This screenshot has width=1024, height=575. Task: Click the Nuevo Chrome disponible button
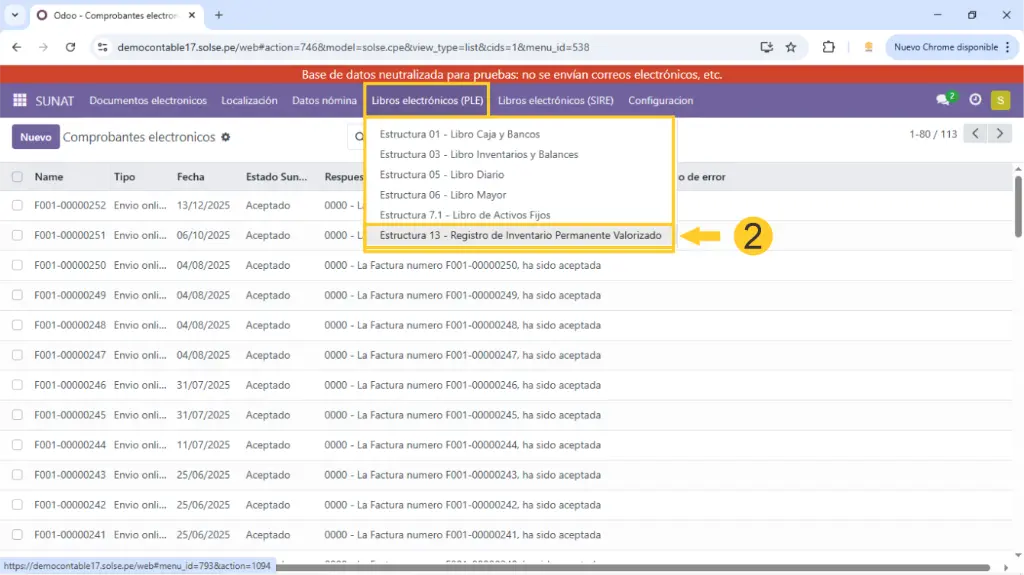945,47
